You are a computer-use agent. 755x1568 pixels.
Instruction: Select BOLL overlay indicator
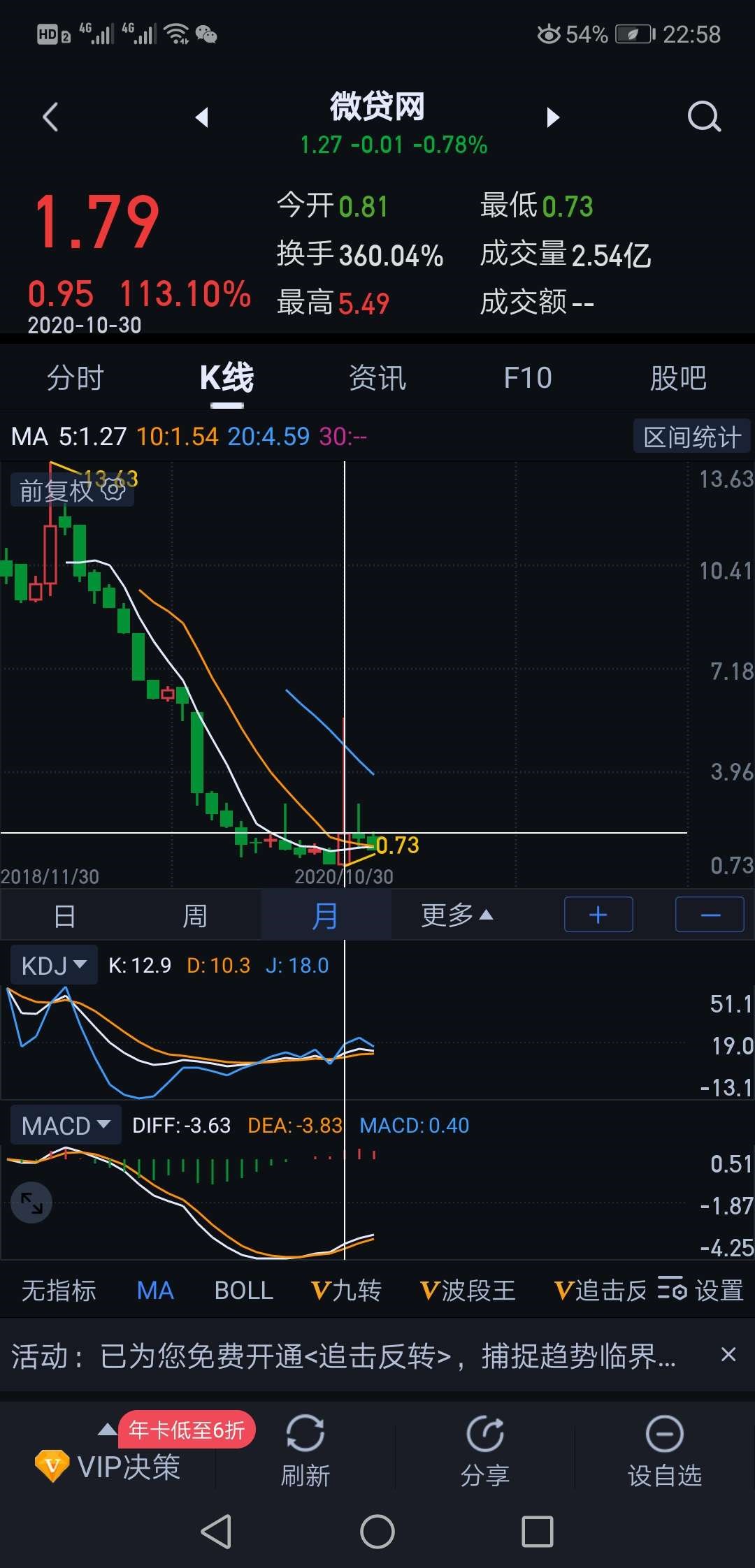click(243, 1290)
